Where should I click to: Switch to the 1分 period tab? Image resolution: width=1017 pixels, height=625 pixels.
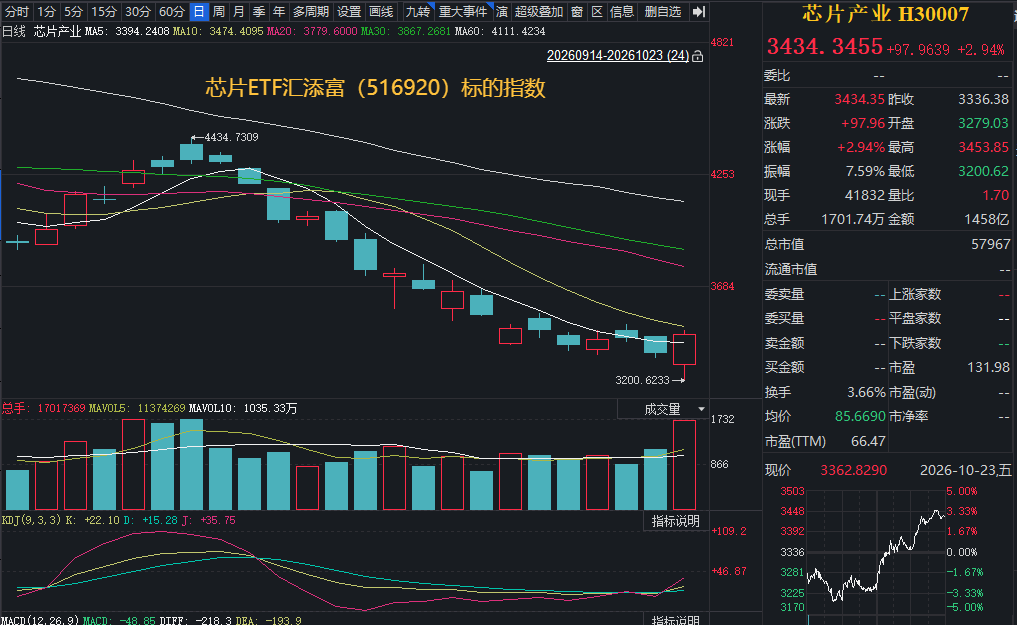point(46,12)
